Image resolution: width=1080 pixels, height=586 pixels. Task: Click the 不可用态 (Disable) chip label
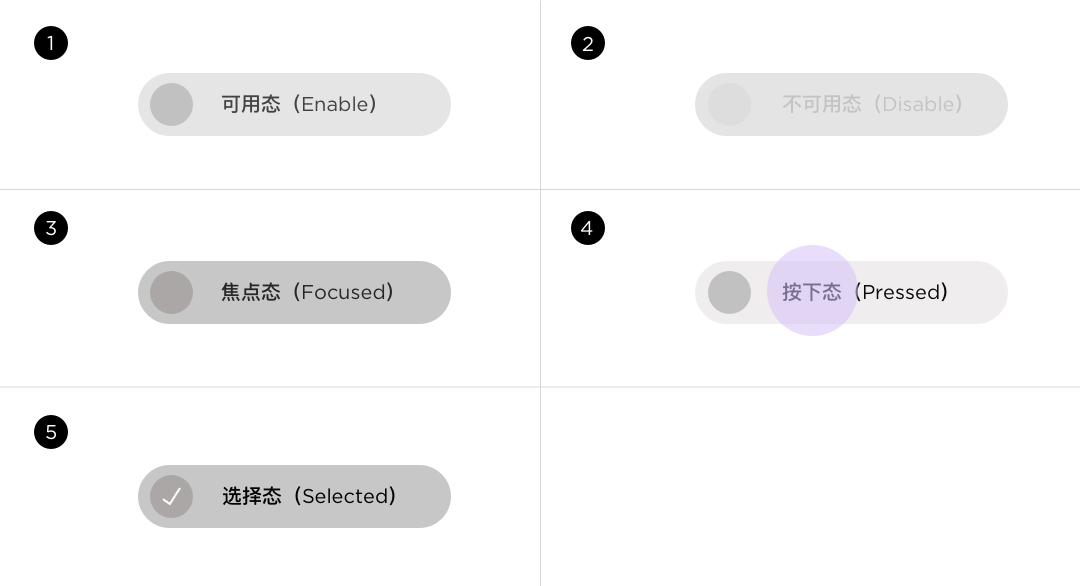click(872, 104)
